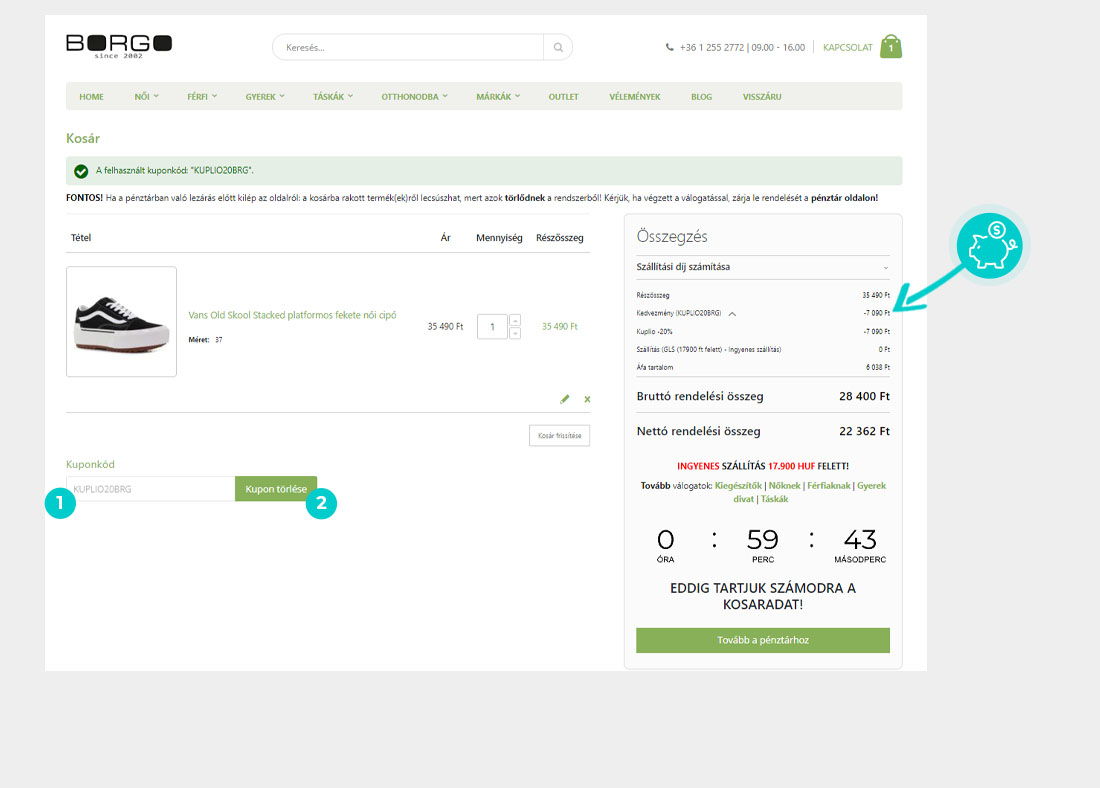
Task: Remove item with the X icon
Action: click(587, 399)
